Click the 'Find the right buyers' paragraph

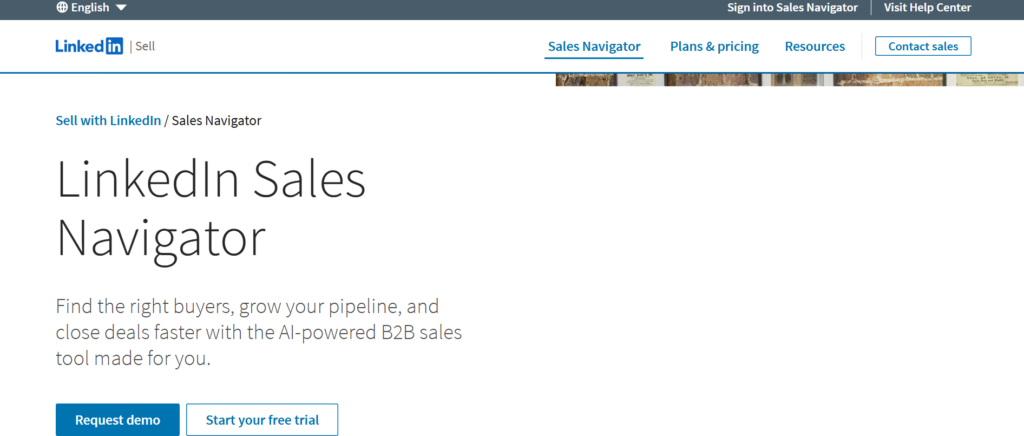pyautogui.click(x=258, y=332)
